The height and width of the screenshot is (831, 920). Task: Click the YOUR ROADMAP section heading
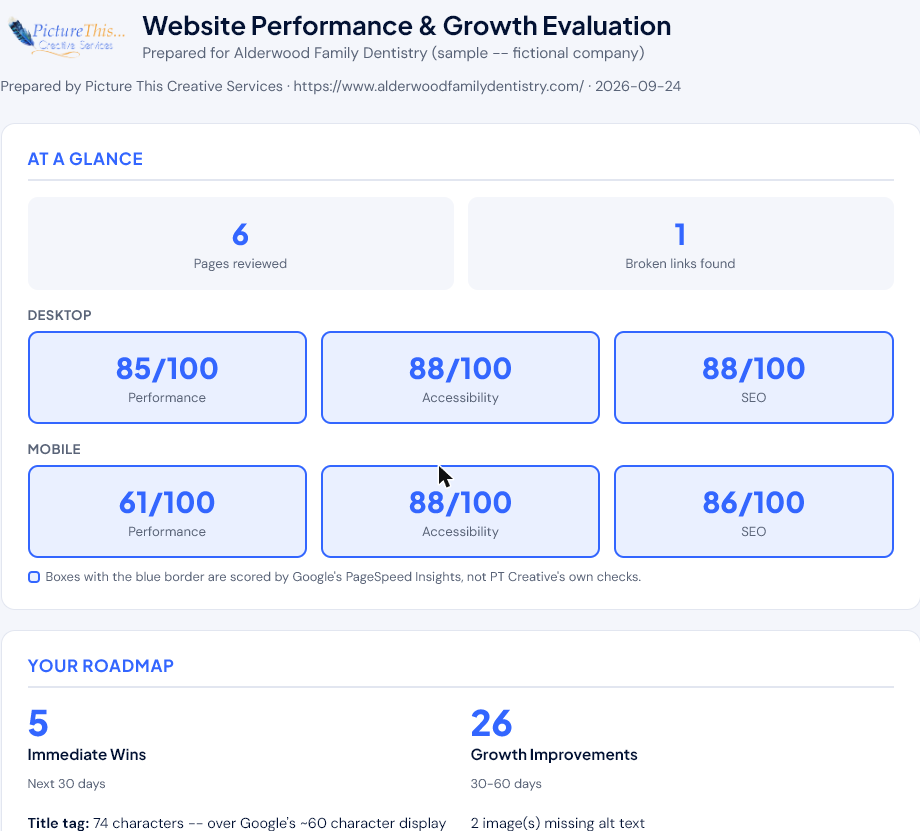100,666
